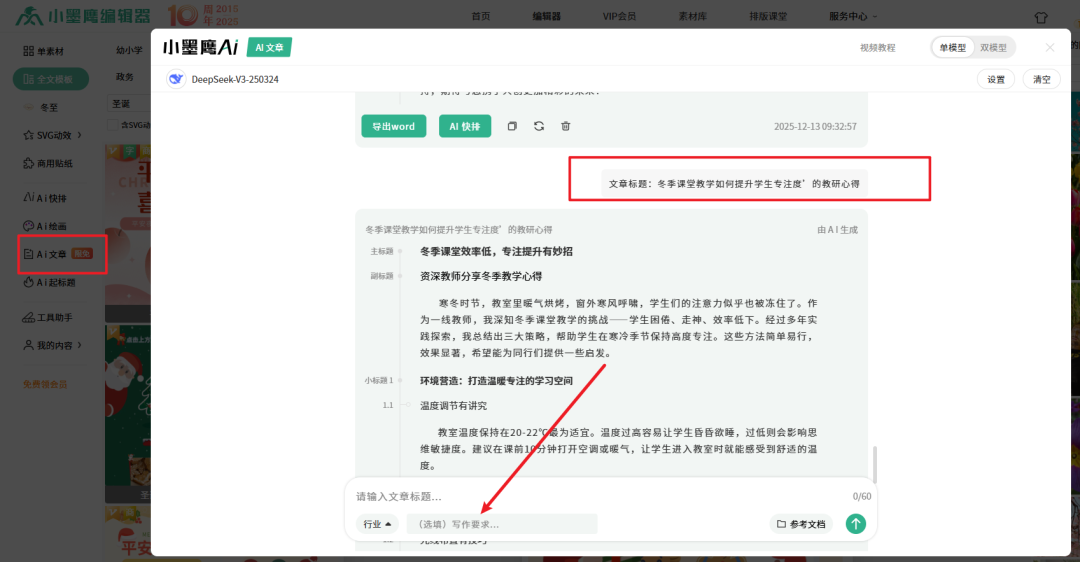Click the heading 冬季课堂效率低，专注提升有妙招

click(x=496, y=251)
